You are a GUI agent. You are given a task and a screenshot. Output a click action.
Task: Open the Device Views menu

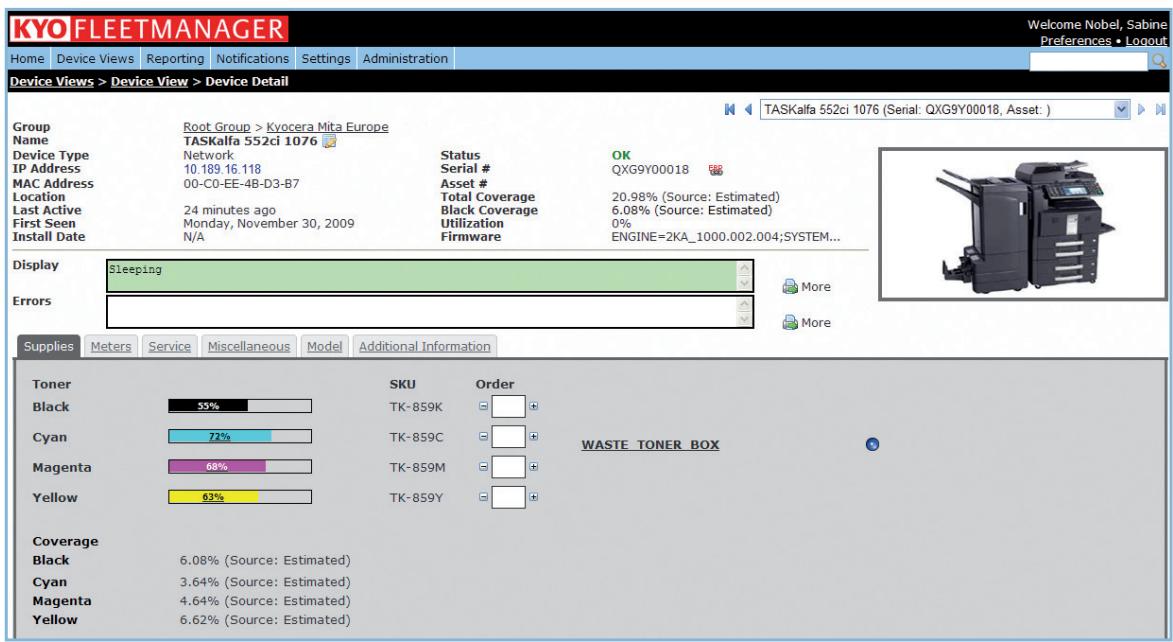(95, 58)
